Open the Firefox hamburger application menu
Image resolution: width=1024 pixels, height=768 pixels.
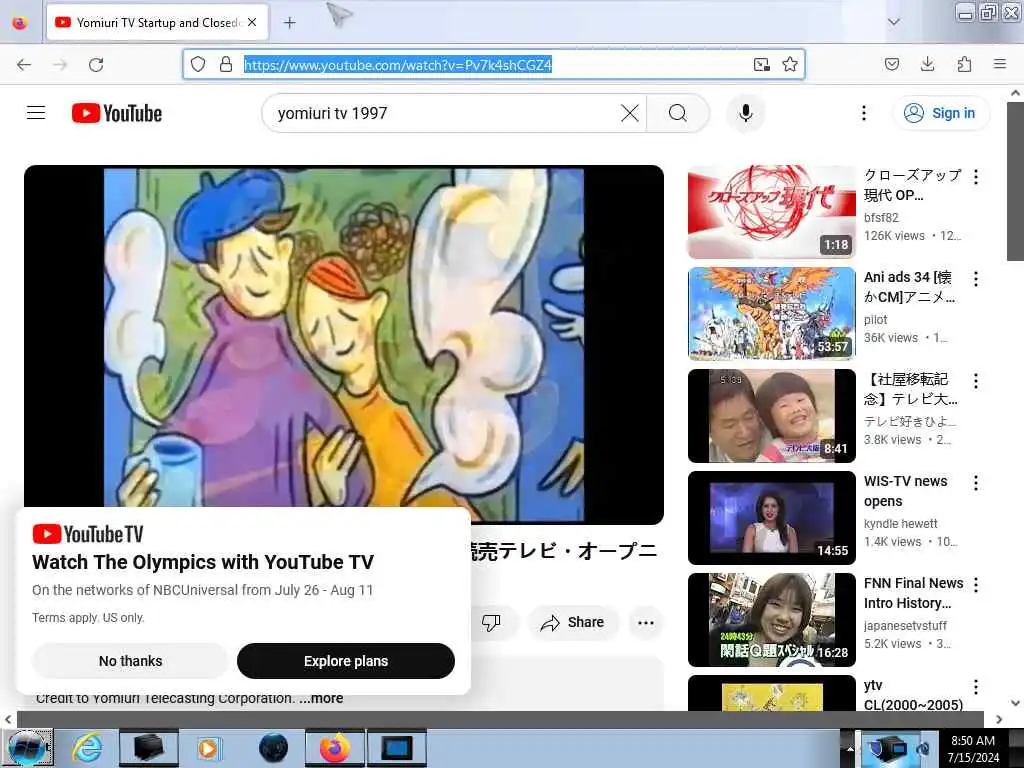(1000, 64)
